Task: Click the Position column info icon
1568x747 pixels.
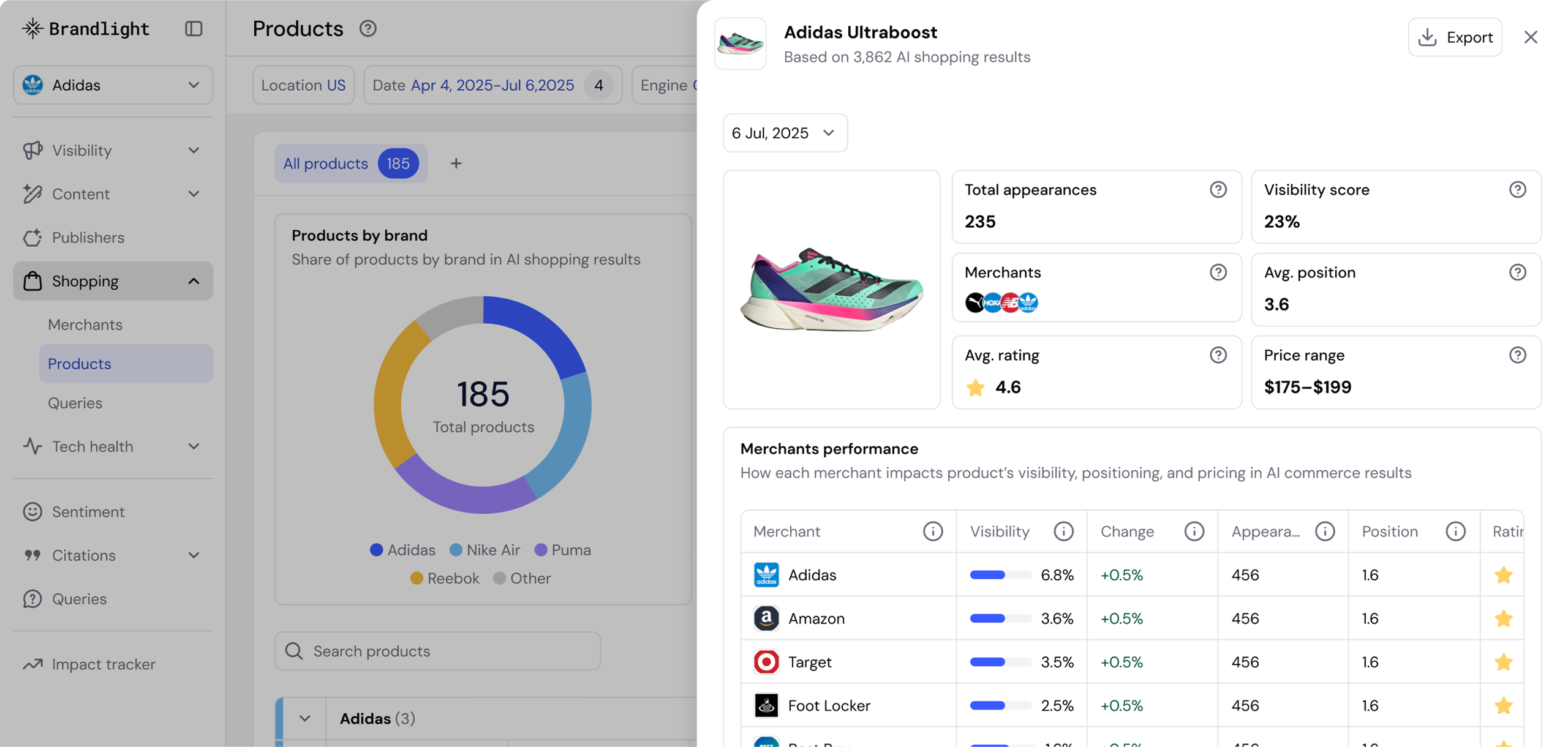Action: click(1455, 531)
